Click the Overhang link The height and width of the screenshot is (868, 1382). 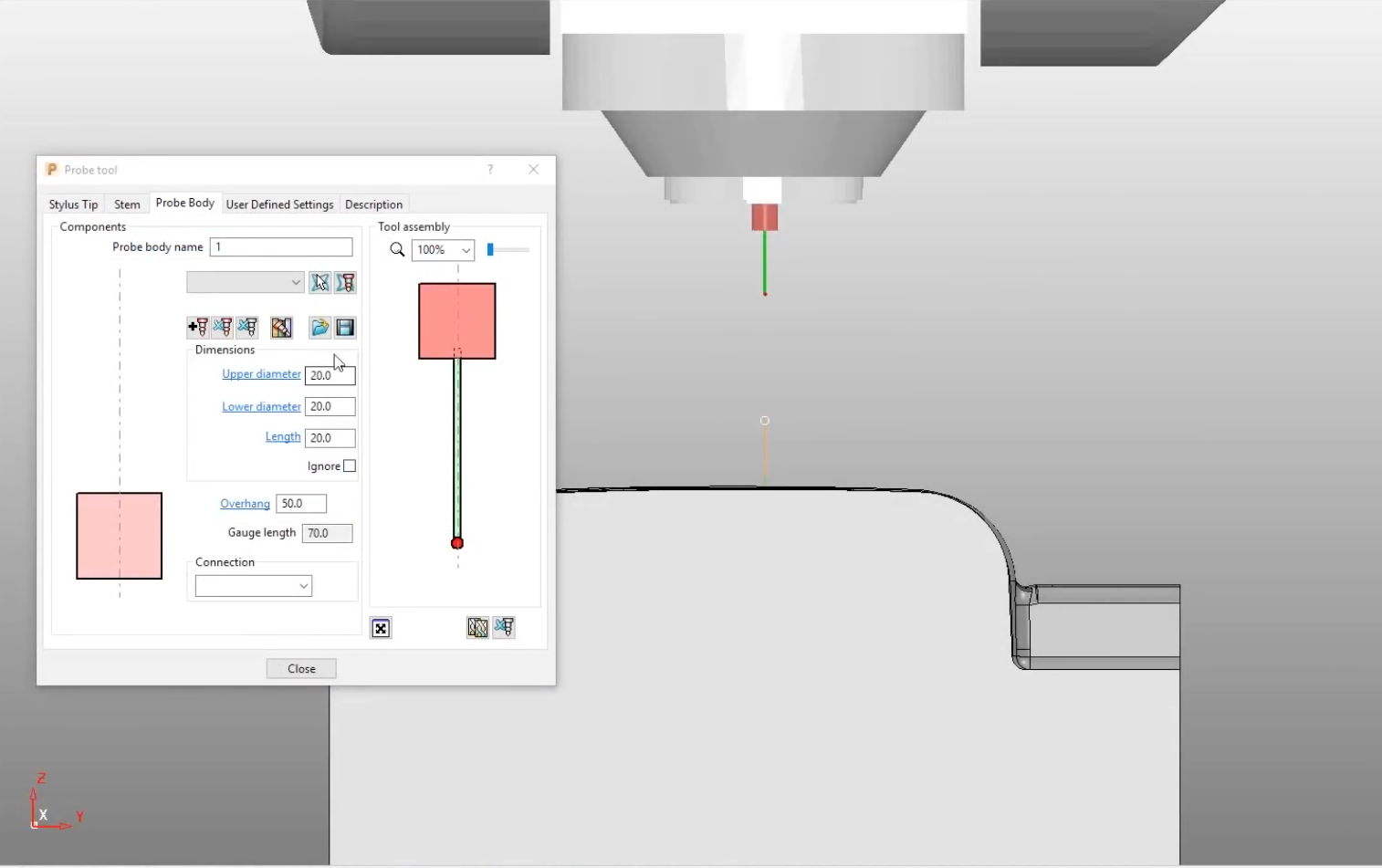(x=245, y=504)
